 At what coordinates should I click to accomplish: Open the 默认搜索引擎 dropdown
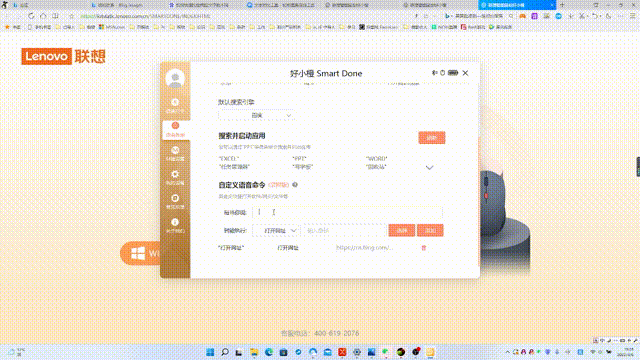256,116
